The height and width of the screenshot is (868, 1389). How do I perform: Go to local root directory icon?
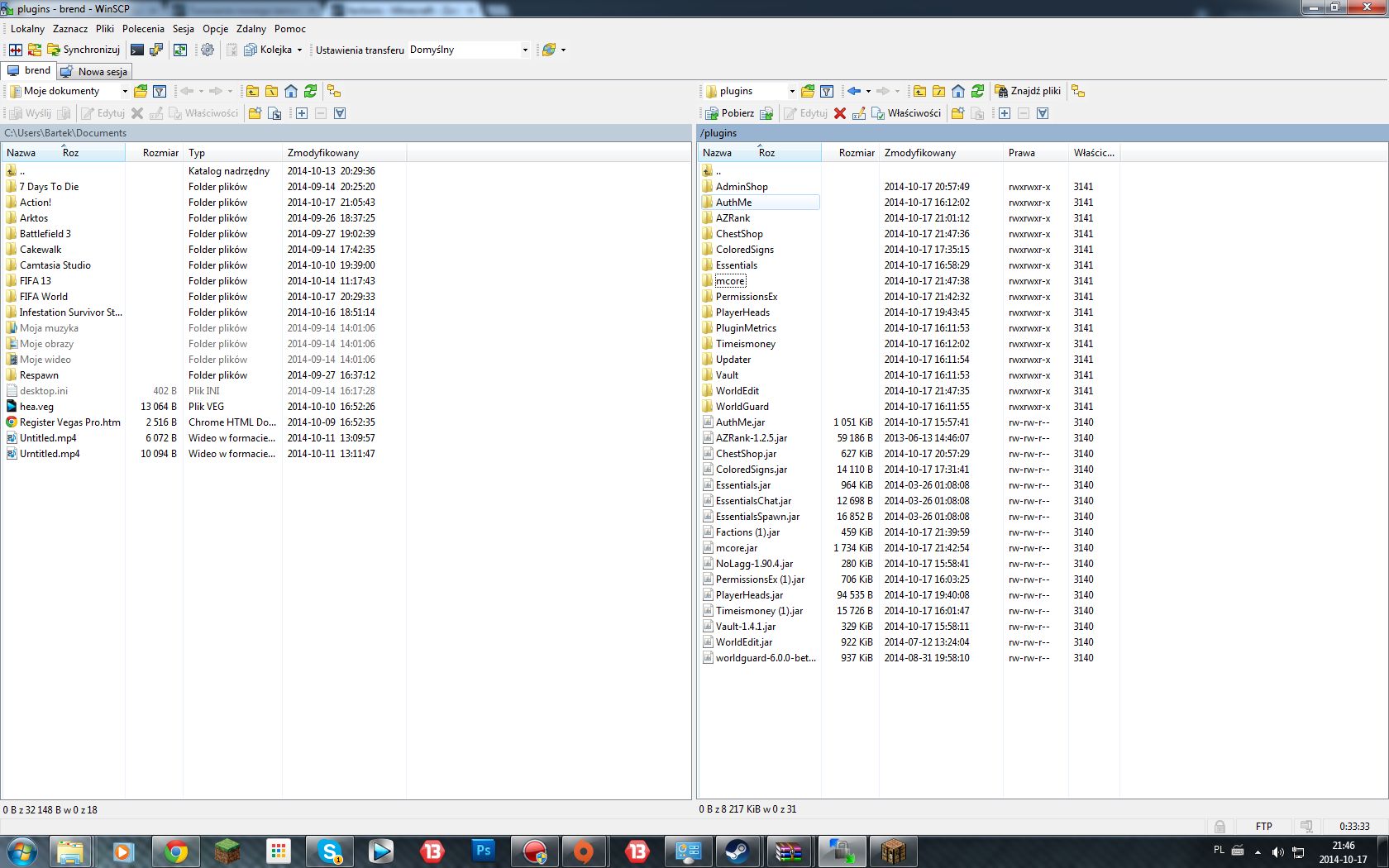click(x=271, y=91)
